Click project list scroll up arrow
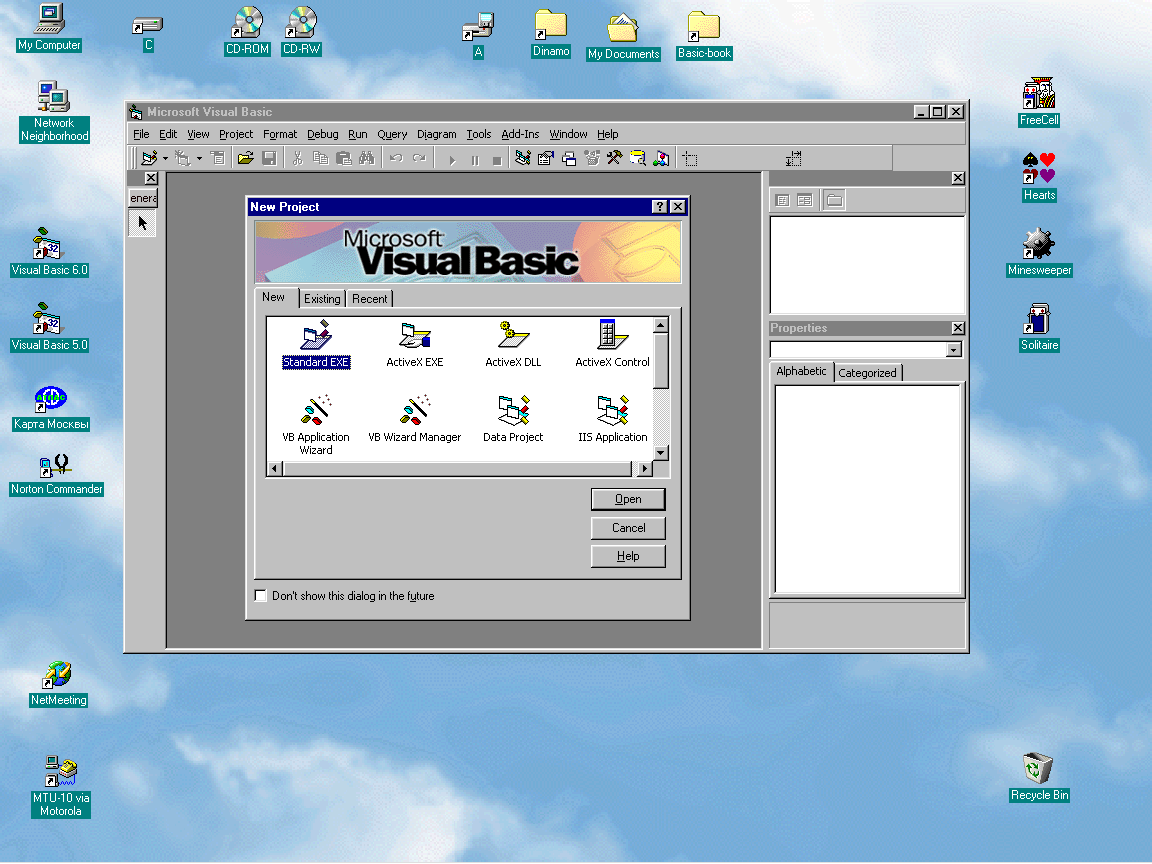 pos(660,325)
